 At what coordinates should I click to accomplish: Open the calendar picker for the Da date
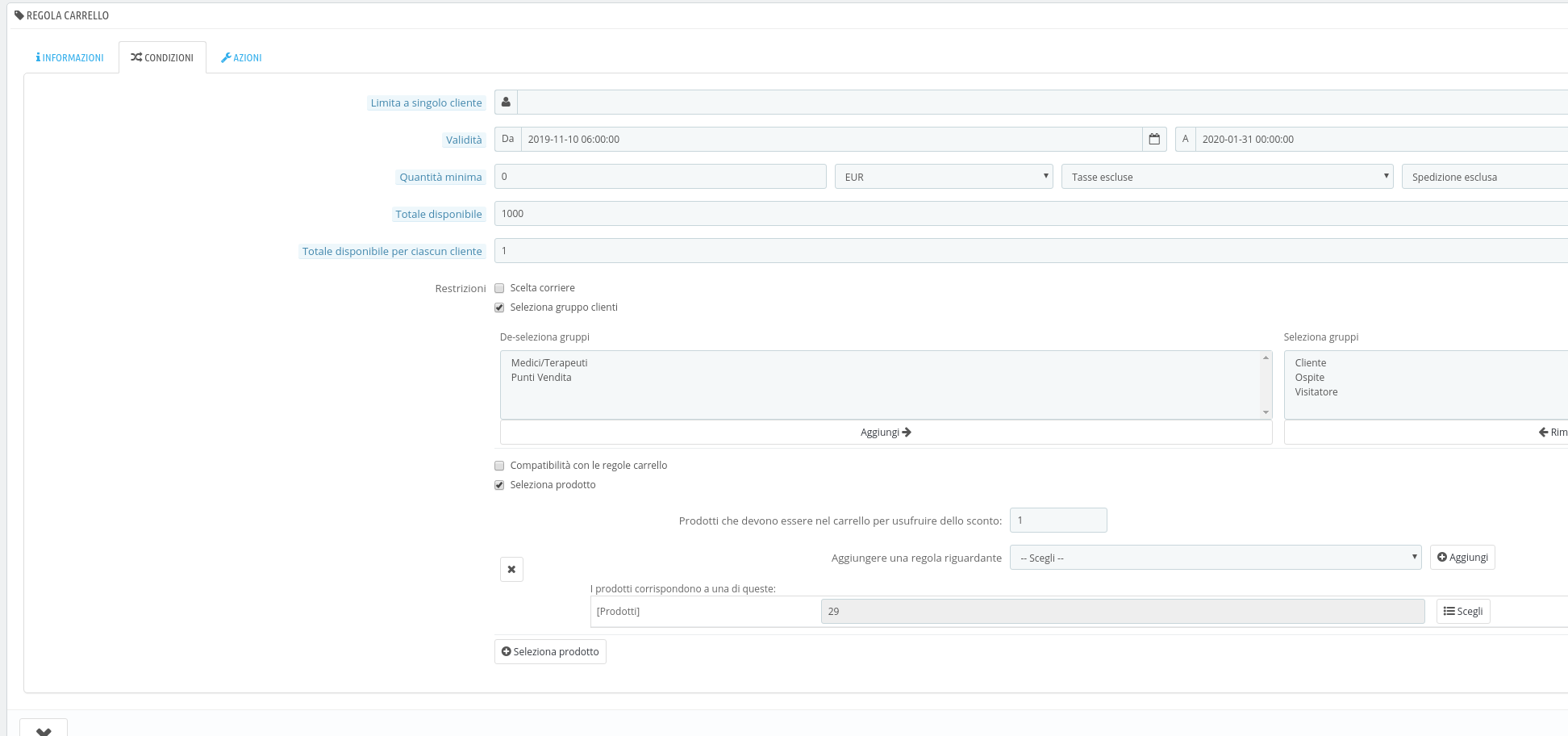(x=1153, y=139)
